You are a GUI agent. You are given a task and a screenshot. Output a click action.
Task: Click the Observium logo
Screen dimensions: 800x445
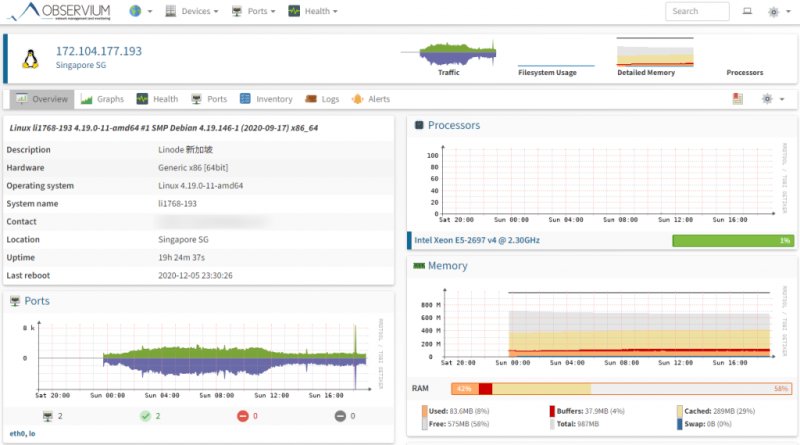click(x=59, y=11)
